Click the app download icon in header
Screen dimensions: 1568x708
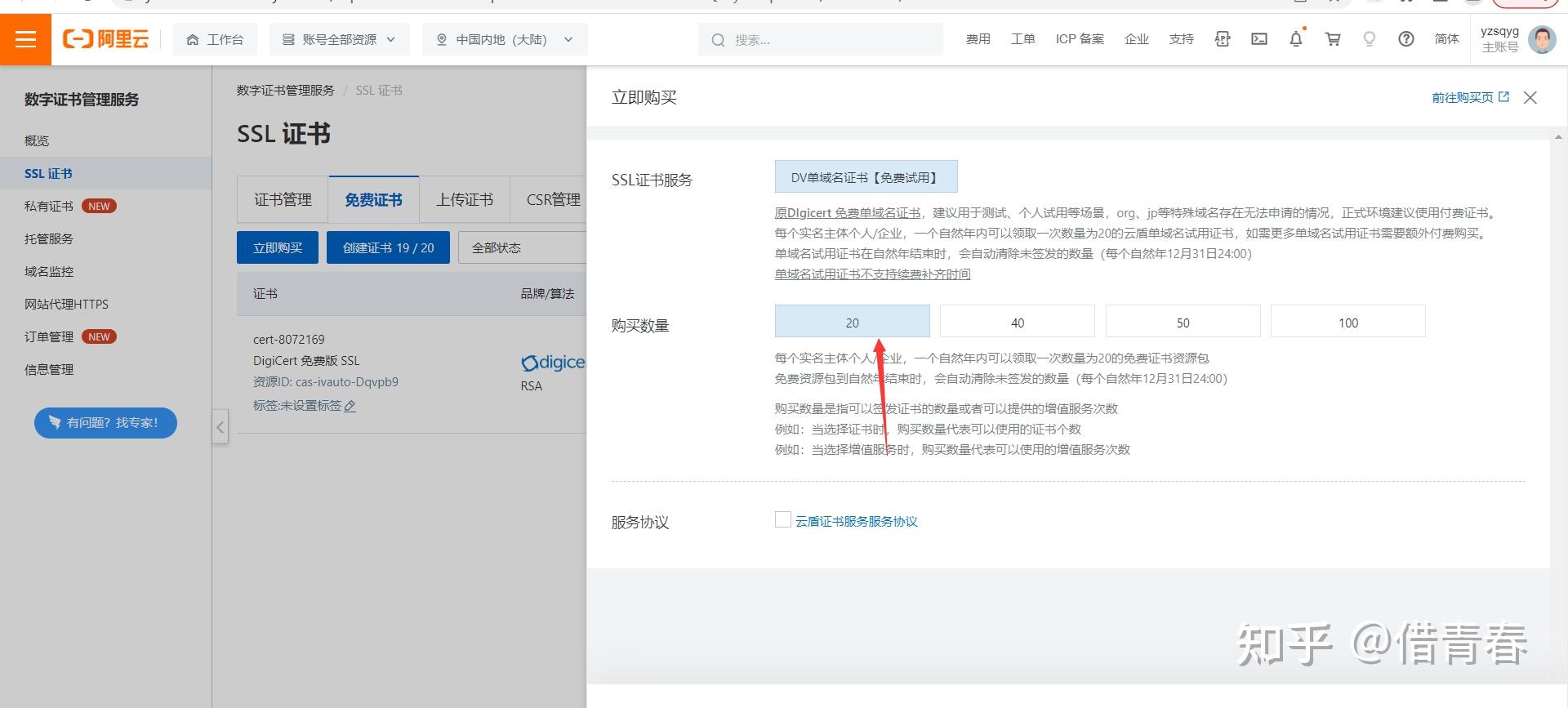tap(1223, 39)
